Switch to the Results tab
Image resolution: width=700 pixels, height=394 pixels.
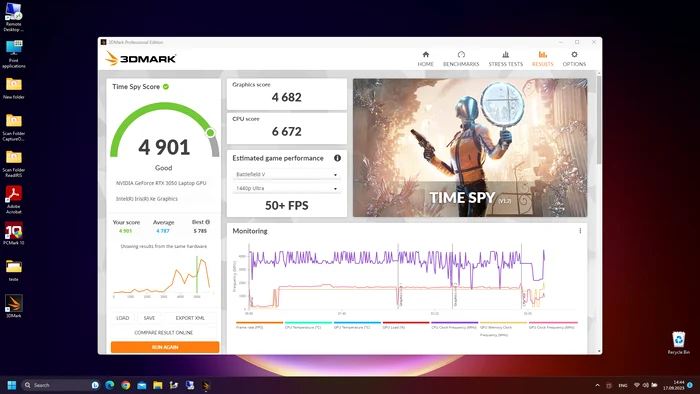tap(542, 59)
